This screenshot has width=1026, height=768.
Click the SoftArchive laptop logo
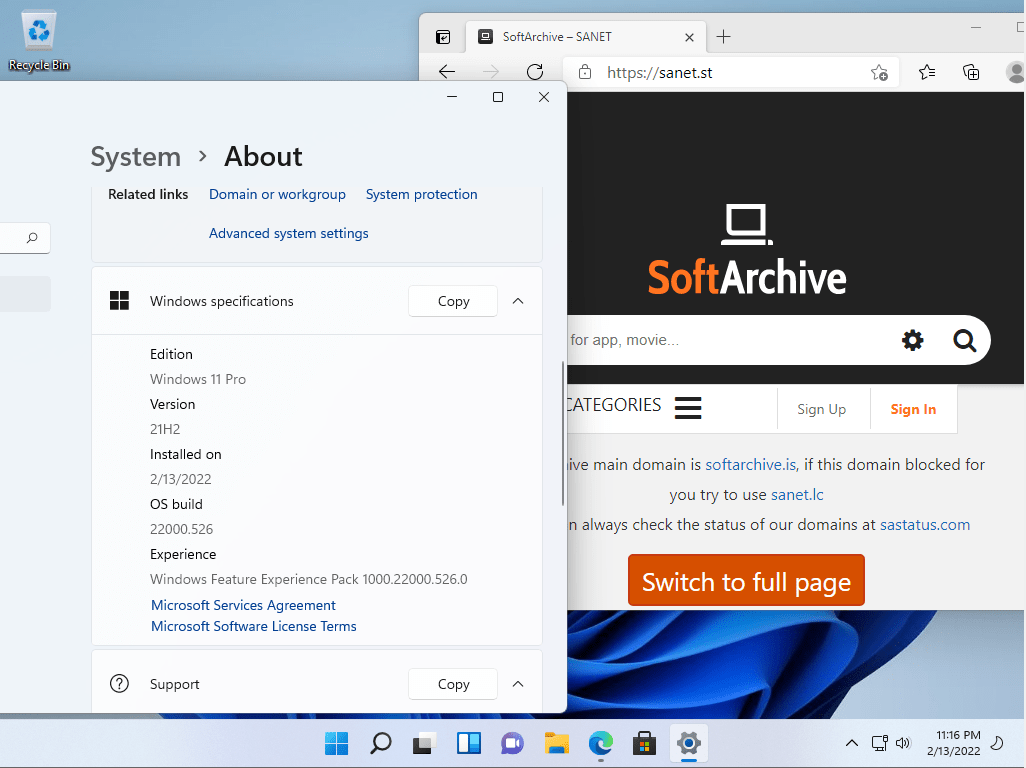coord(747,224)
